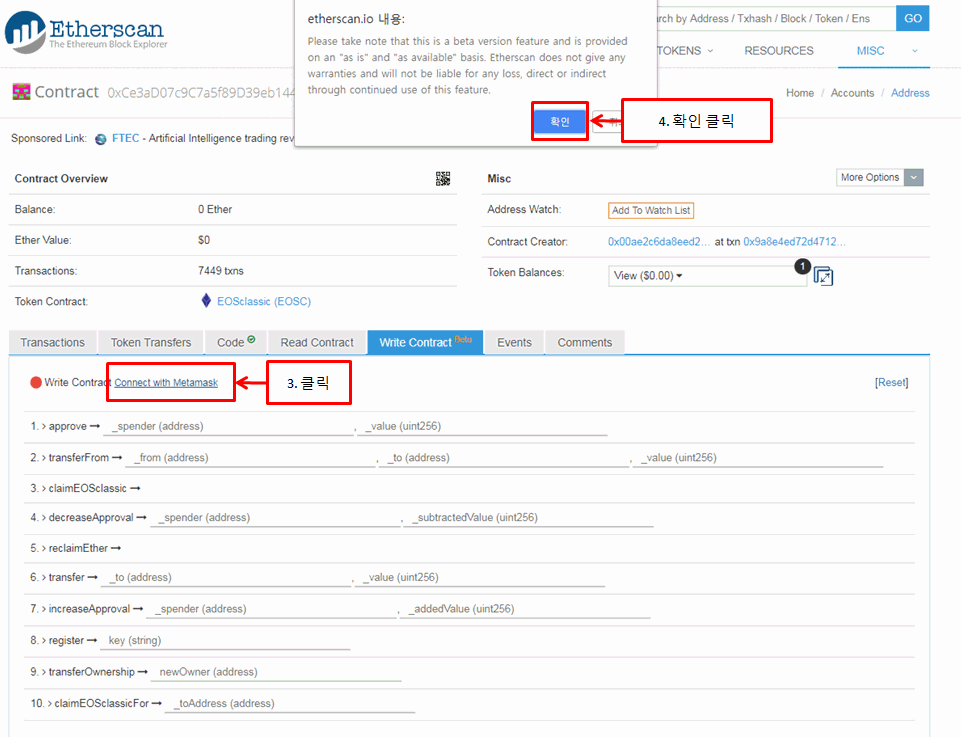
Task: Click the Etherscan logo
Action: click(86, 32)
